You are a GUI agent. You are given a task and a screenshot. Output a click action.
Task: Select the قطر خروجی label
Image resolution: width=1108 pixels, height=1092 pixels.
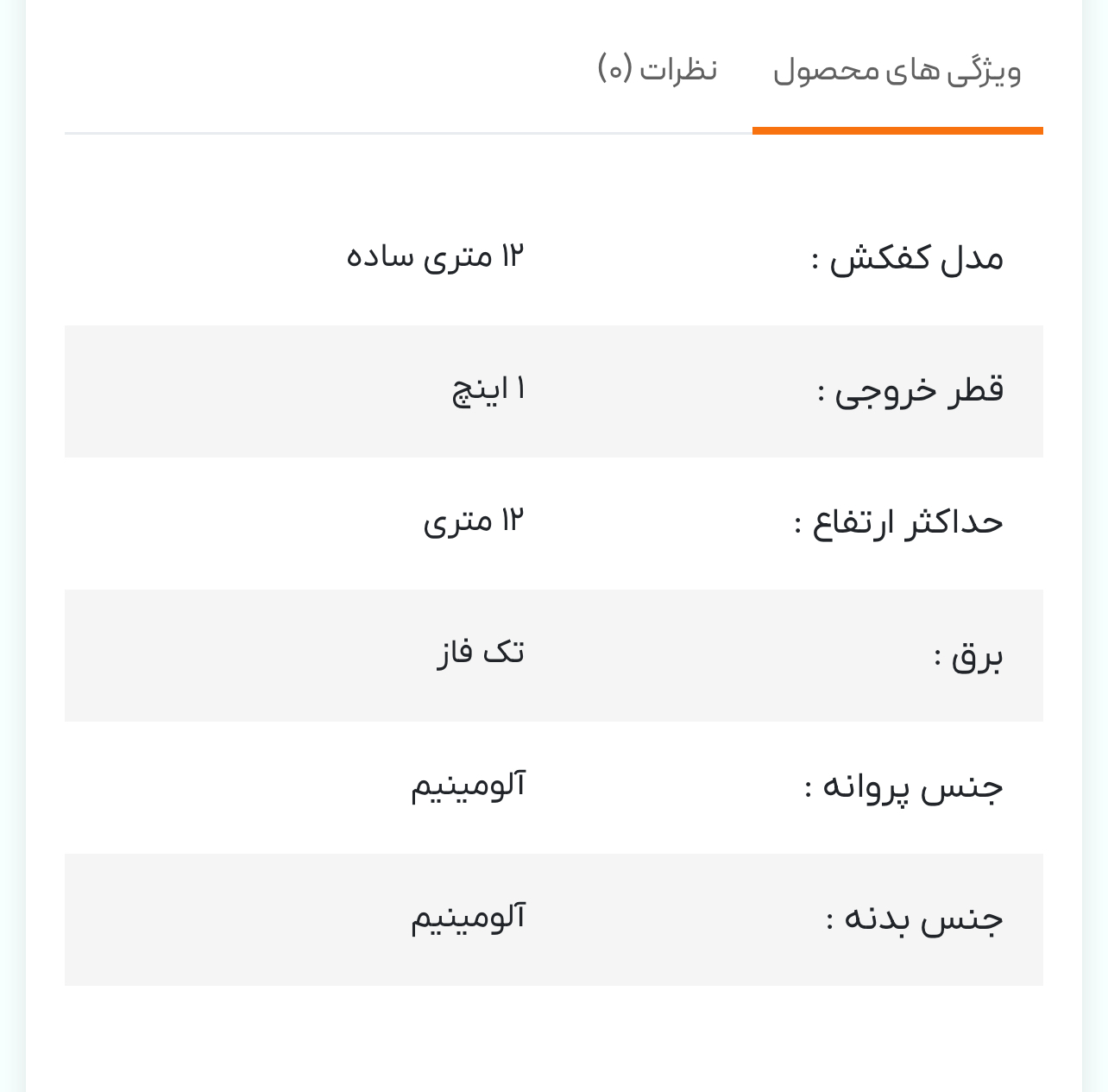[x=910, y=390]
